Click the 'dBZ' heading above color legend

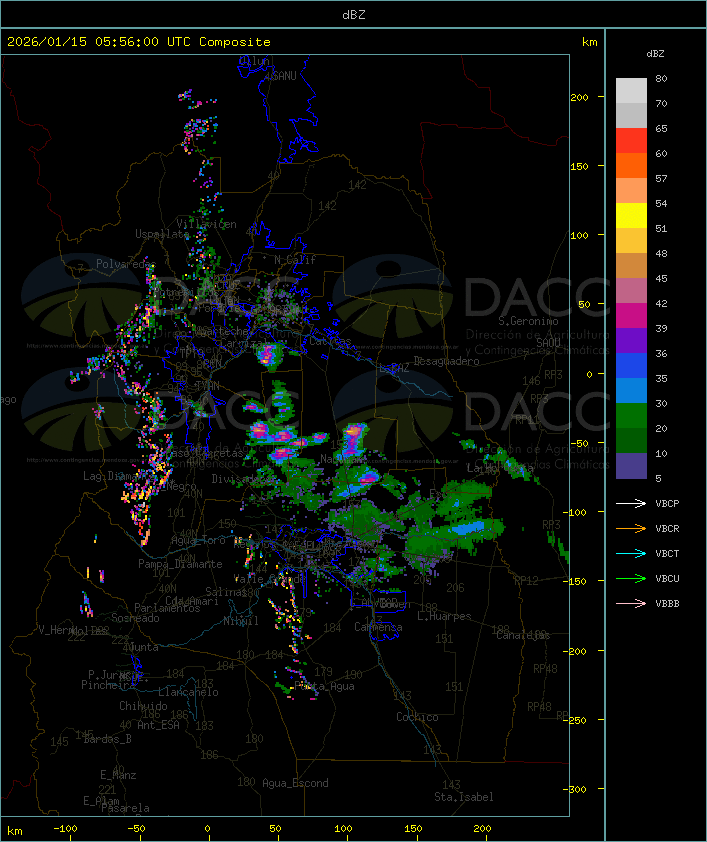(655, 54)
